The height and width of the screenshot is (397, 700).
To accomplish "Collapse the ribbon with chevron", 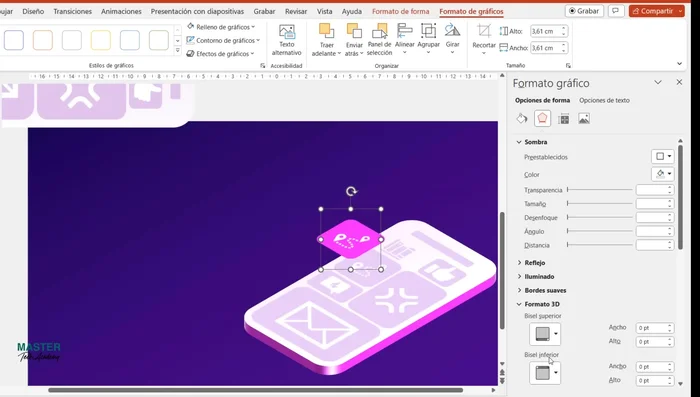I will coord(679,64).
